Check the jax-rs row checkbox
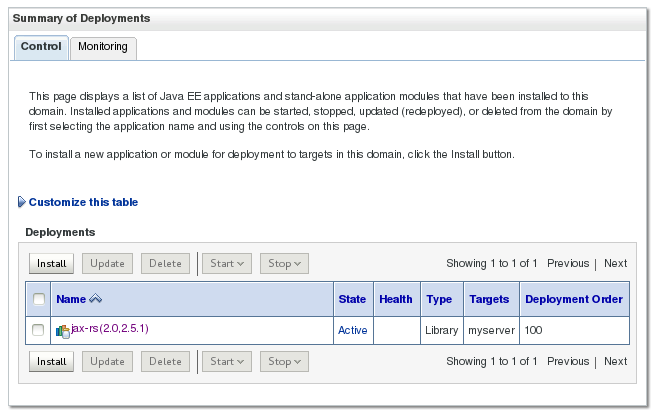The image size is (655, 419). point(39,330)
